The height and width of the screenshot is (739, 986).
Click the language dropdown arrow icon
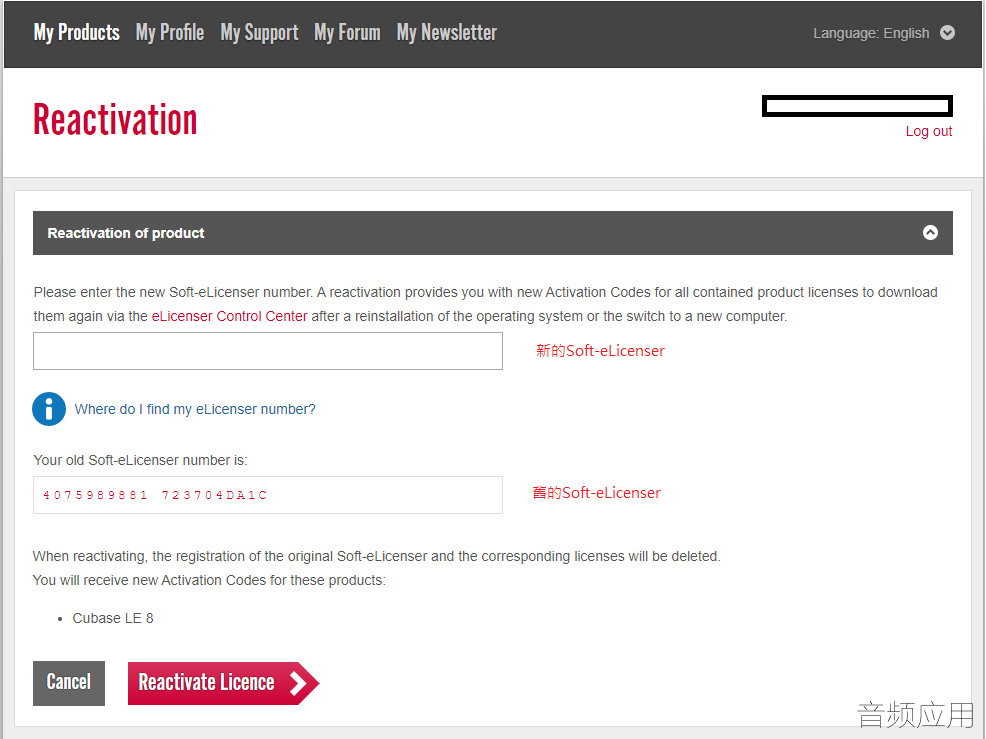947,33
